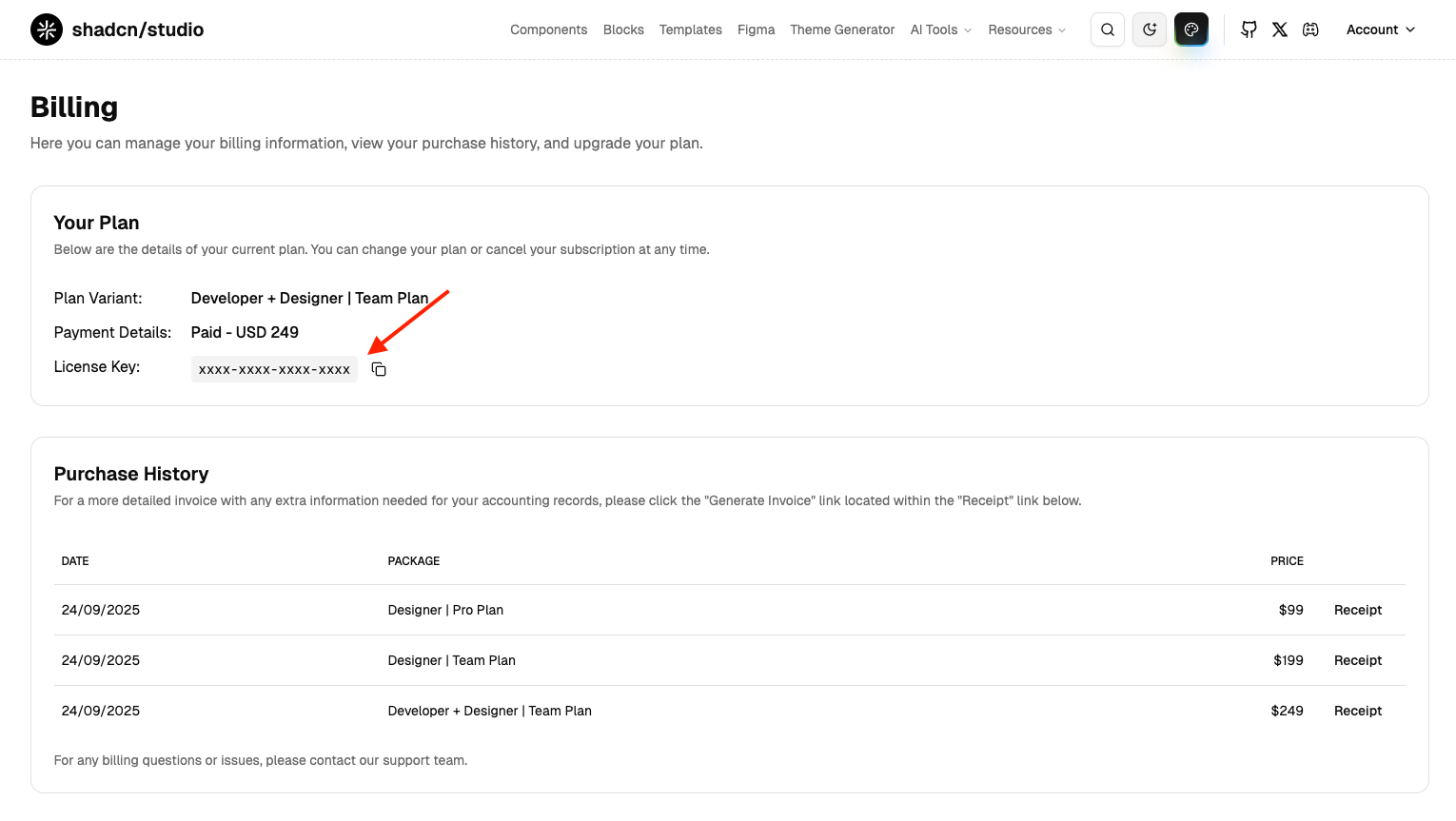This screenshot has height=821, width=1456.
Task: Open the theme palette icon button
Action: coord(1191,29)
